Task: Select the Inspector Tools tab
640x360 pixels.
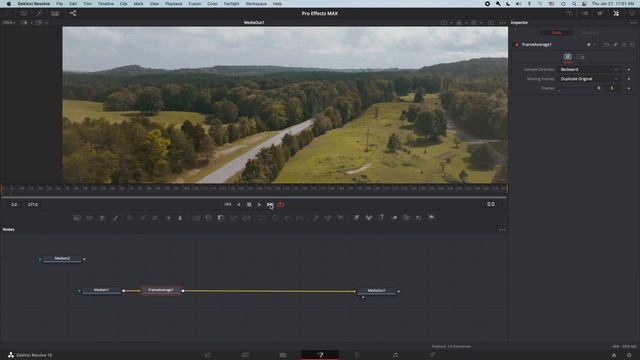Action: 556,33
